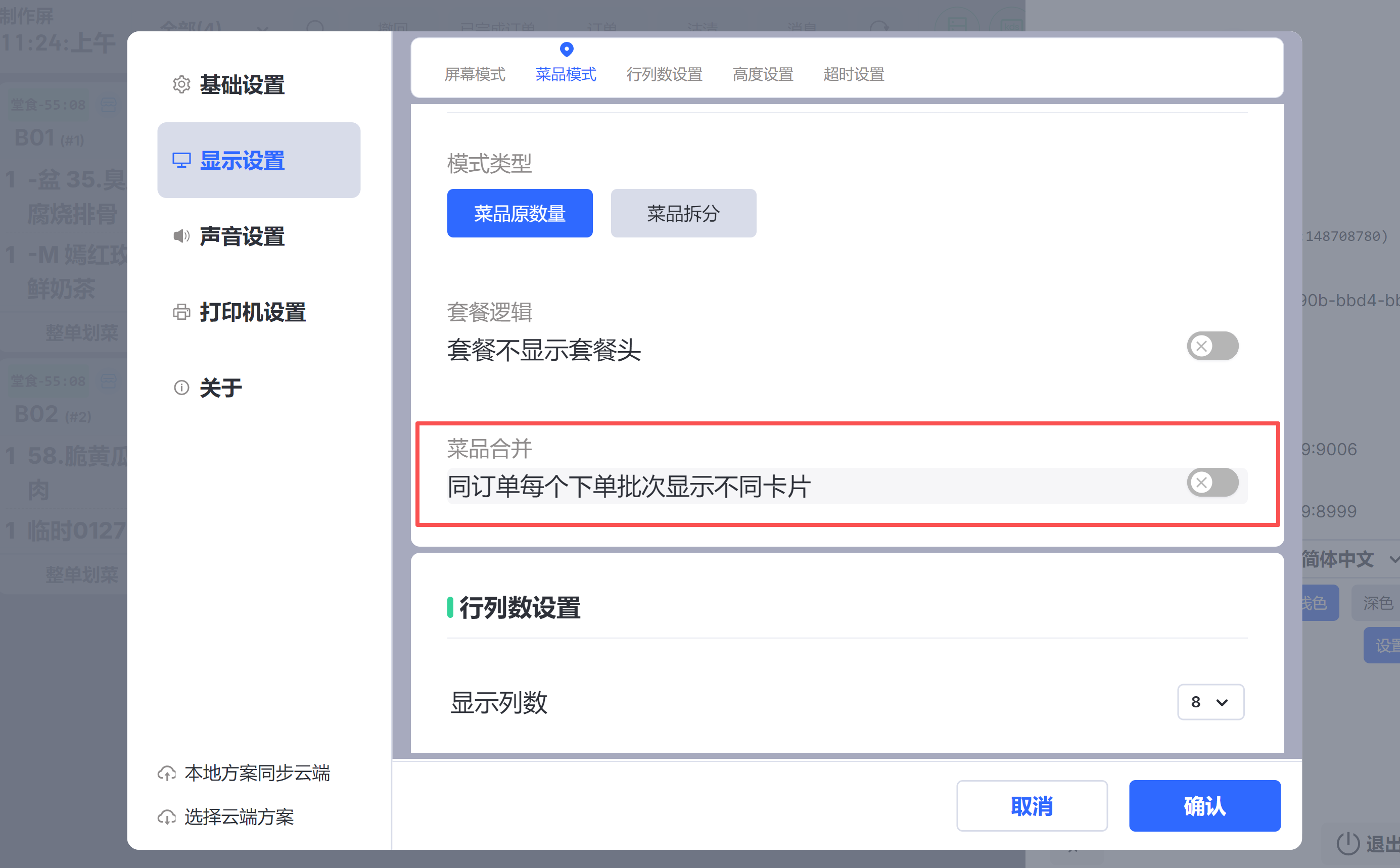Click the location pin above 菜品模式
Viewport: 1400px width, 868px height.
(x=566, y=49)
